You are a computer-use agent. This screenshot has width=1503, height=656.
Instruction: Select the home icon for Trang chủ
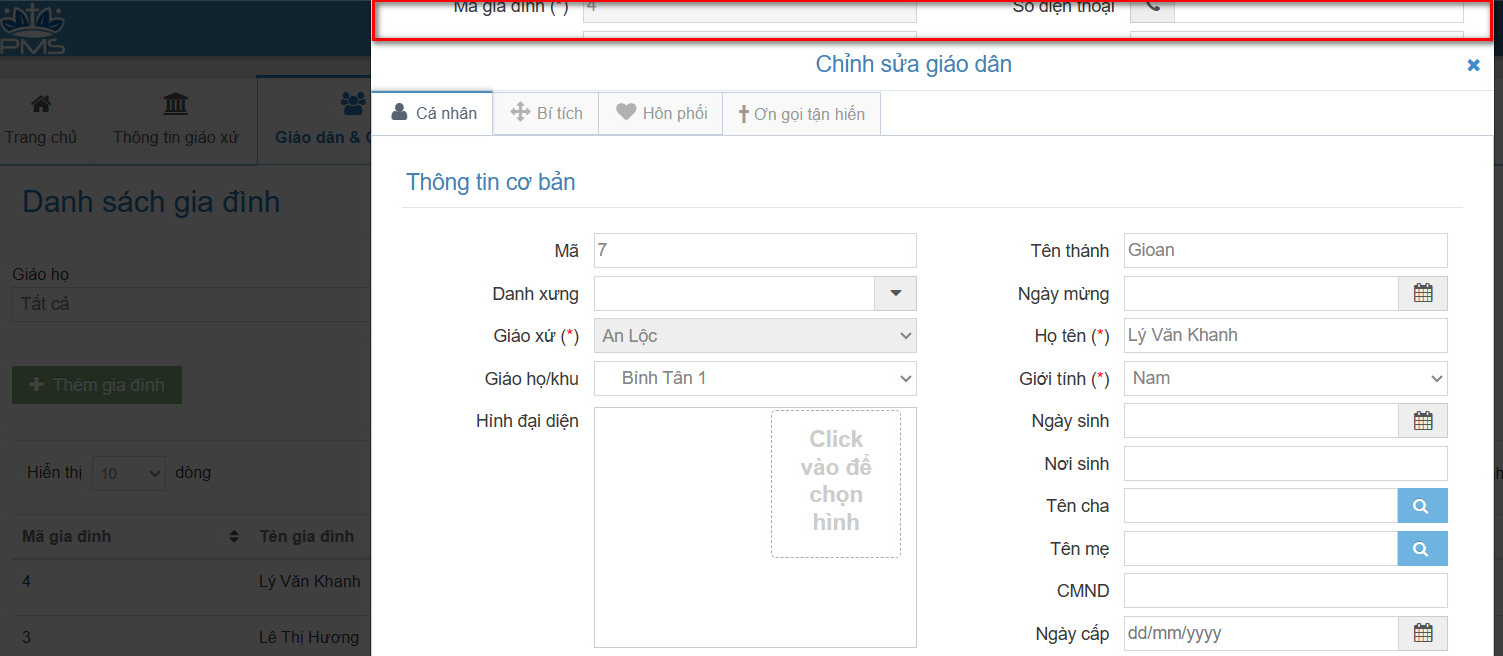tap(40, 104)
